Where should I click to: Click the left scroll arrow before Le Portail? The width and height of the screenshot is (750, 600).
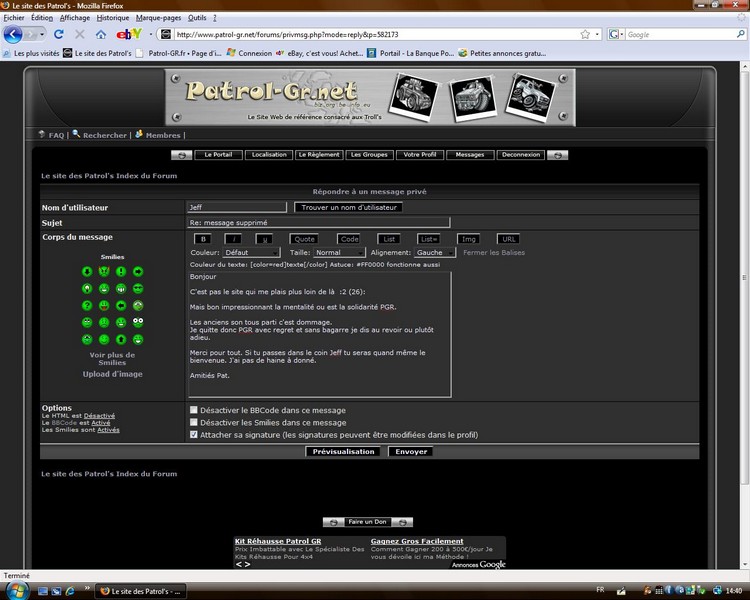[x=182, y=155]
